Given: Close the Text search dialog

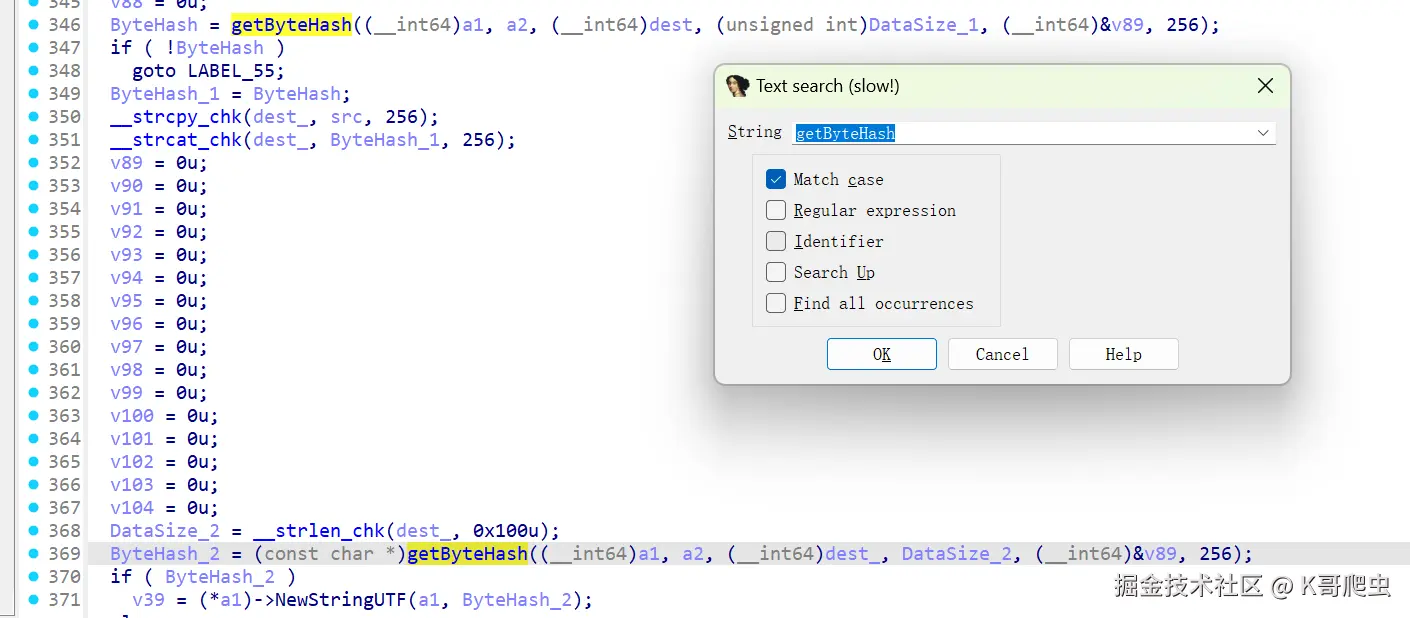Looking at the screenshot, I should [x=1265, y=86].
